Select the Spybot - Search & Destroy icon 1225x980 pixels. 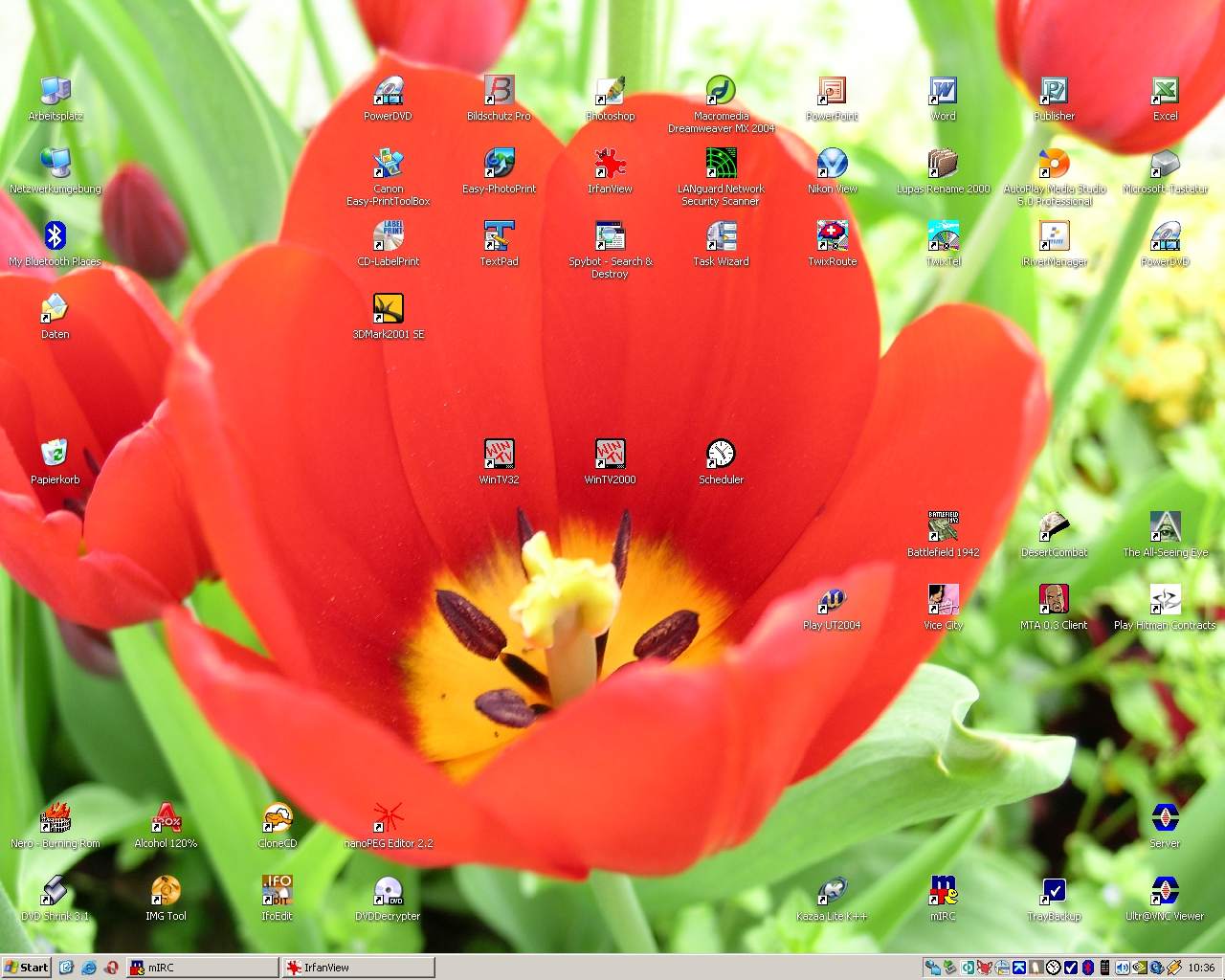(x=610, y=236)
